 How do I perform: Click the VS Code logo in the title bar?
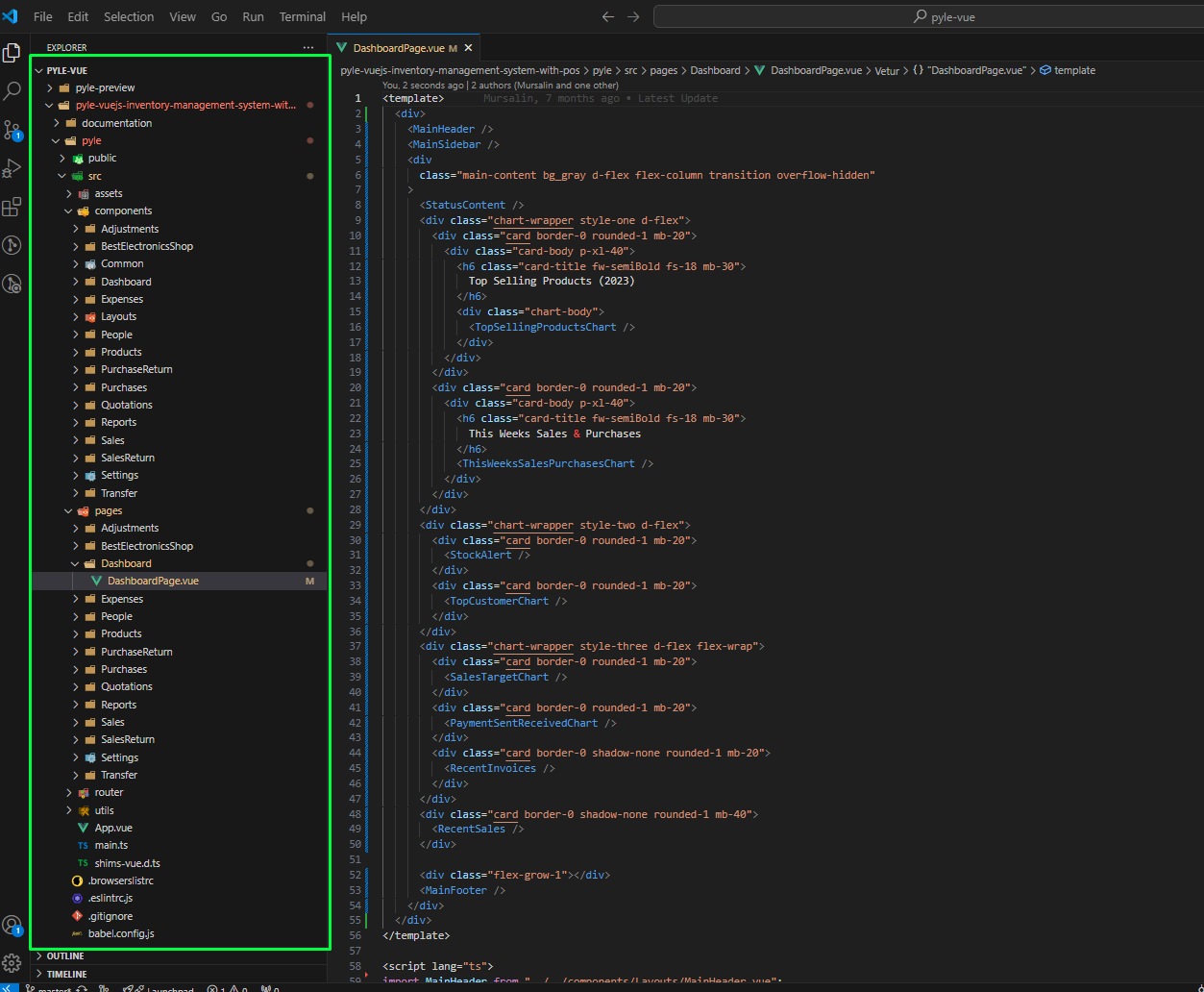(x=11, y=16)
